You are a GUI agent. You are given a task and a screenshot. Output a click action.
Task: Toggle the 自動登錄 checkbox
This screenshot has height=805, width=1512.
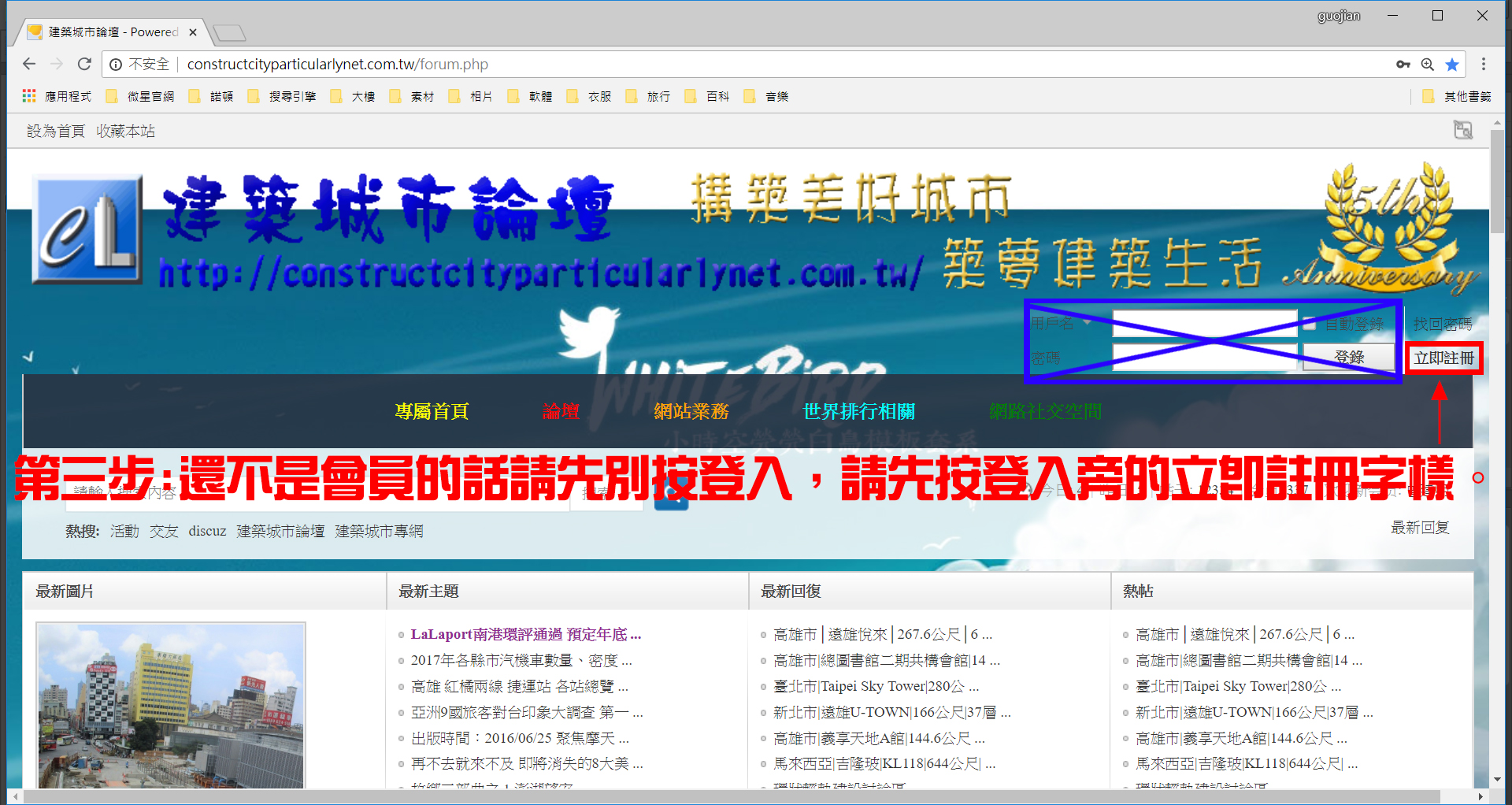(1310, 324)
